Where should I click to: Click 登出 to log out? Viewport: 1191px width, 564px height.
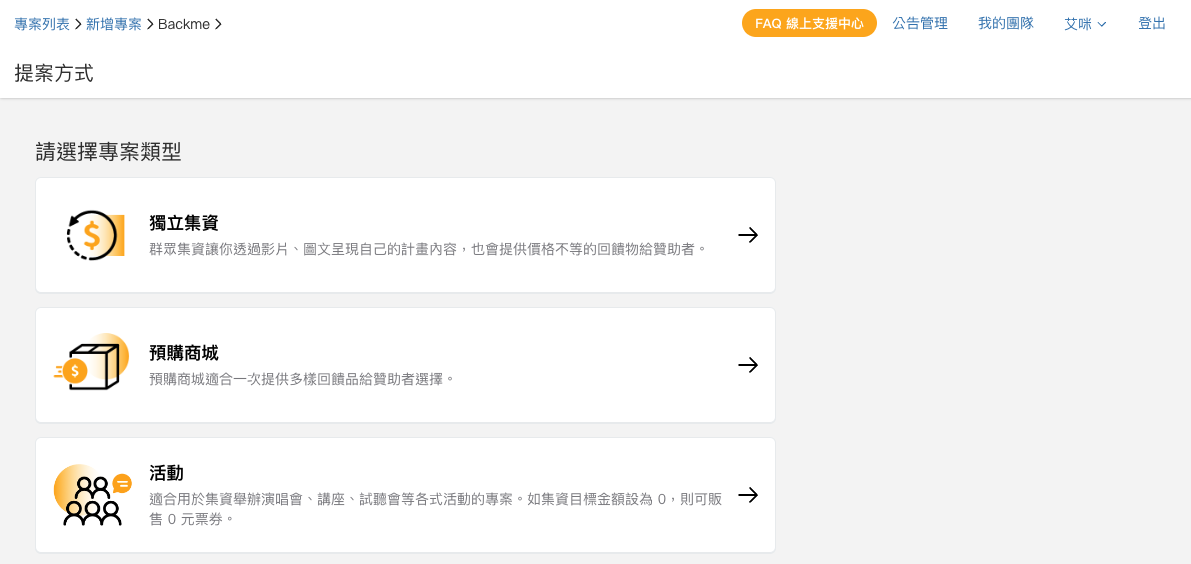point(1152,24)
